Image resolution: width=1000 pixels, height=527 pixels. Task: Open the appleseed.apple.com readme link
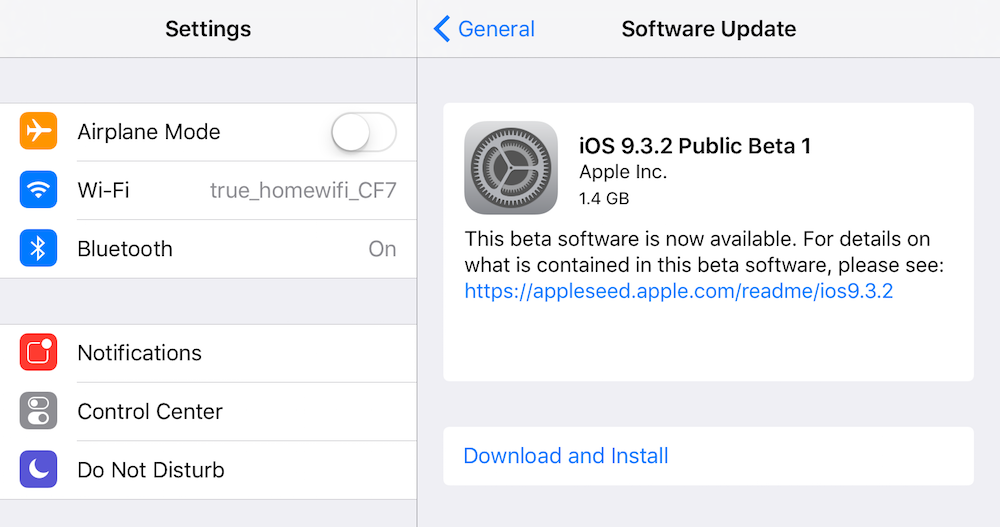click(x=678, y=291)
